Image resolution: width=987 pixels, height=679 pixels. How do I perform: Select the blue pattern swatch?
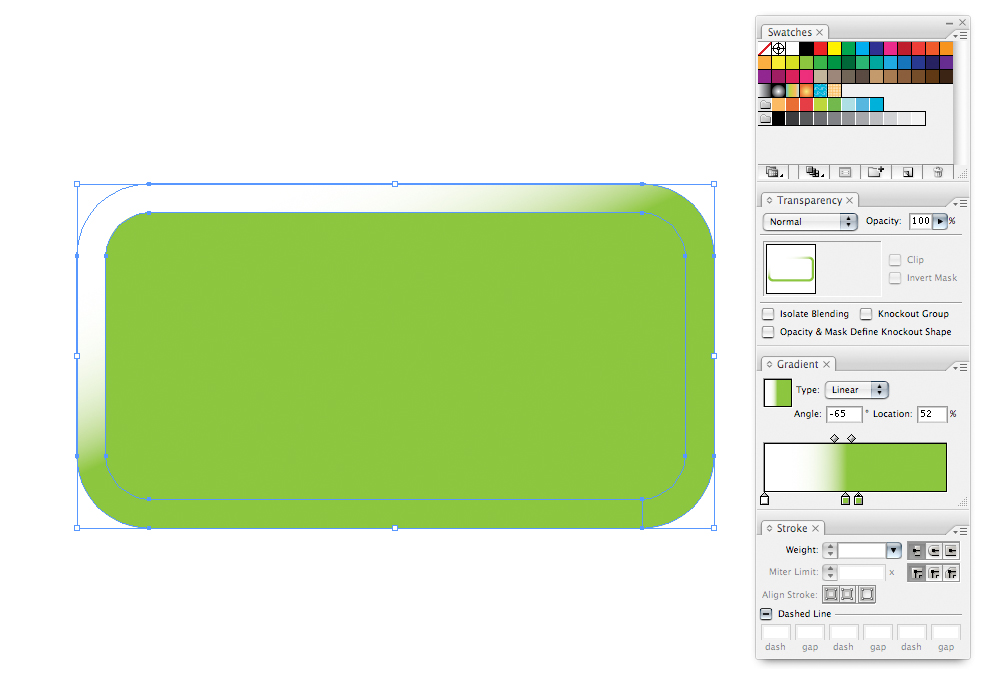point(820,91)
